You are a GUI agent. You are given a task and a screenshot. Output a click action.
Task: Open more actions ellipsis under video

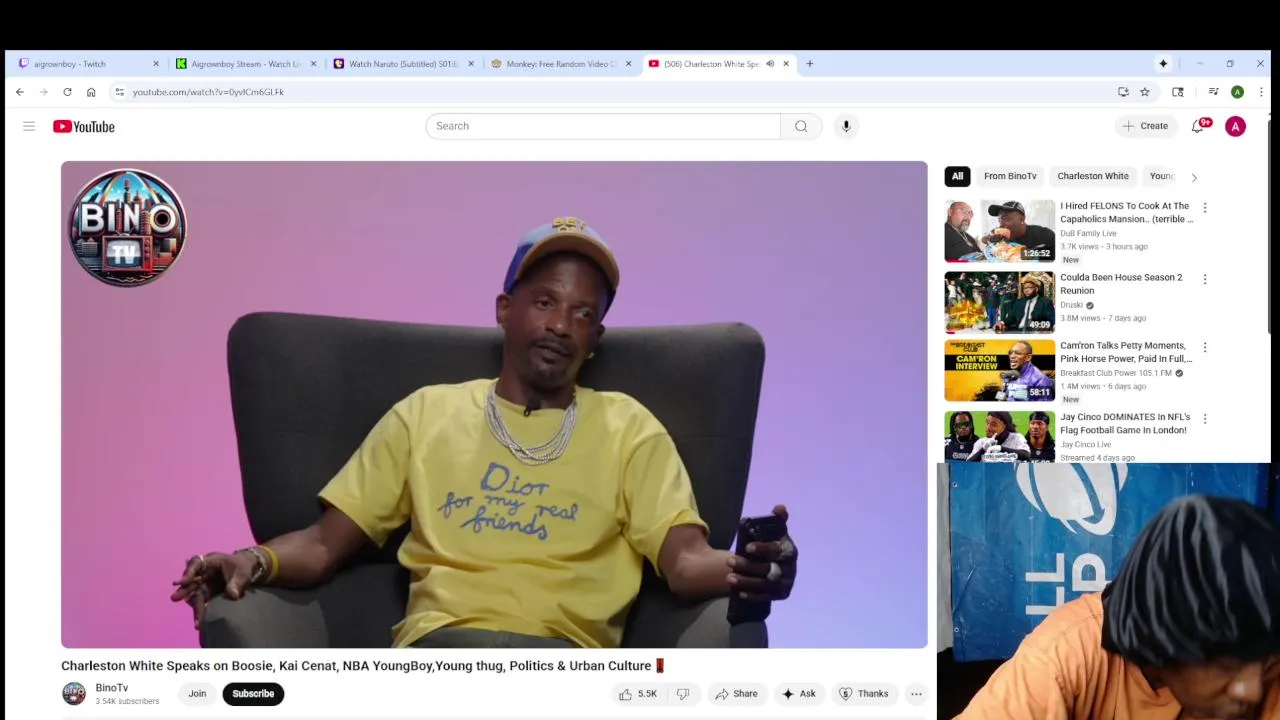(916, 694)
